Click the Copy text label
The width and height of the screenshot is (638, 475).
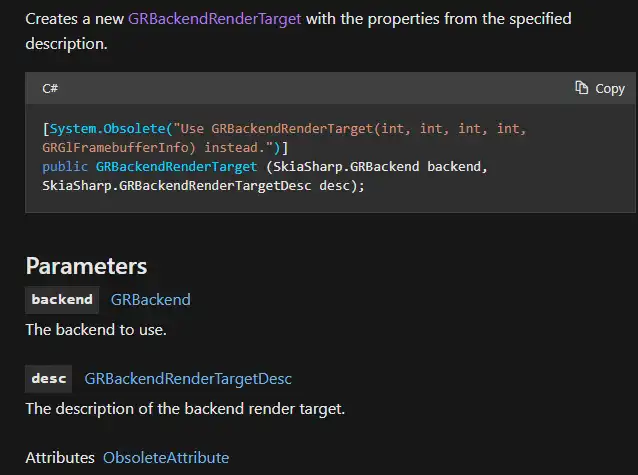pyautogui.click(x=610, y=88)
